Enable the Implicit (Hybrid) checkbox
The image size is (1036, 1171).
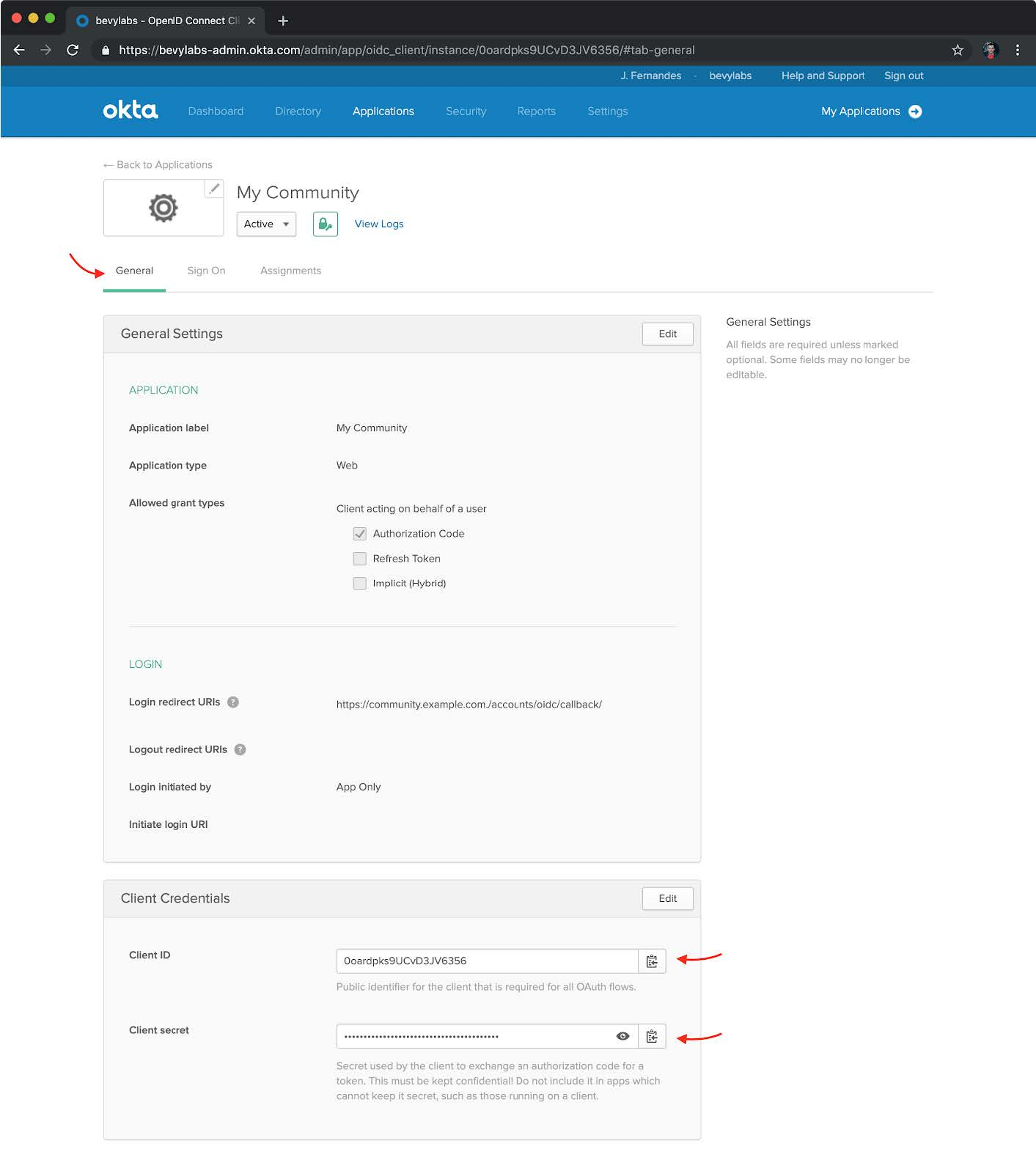[359, 584]
